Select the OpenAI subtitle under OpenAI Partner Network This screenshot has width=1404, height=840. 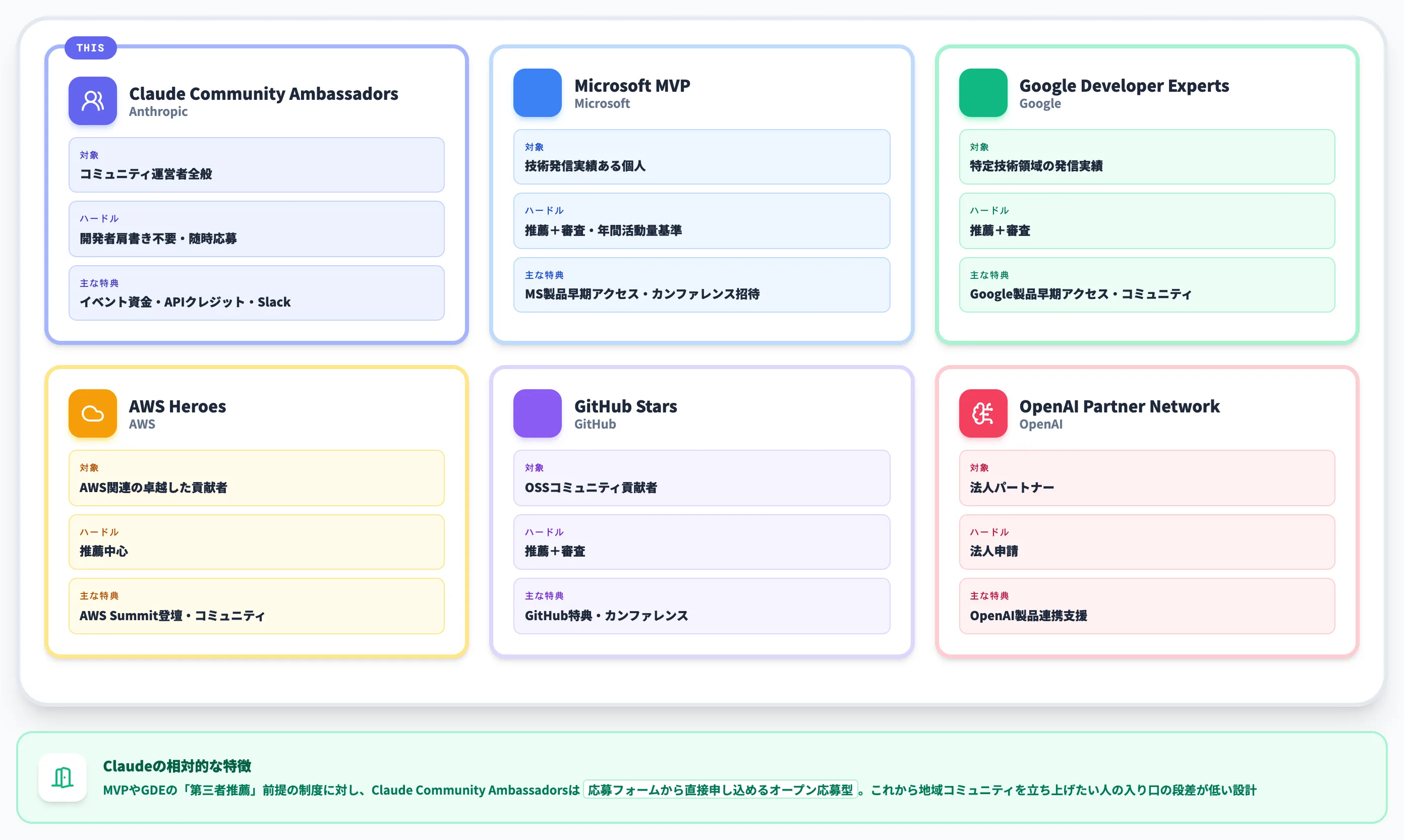[x=1040, y=424]
